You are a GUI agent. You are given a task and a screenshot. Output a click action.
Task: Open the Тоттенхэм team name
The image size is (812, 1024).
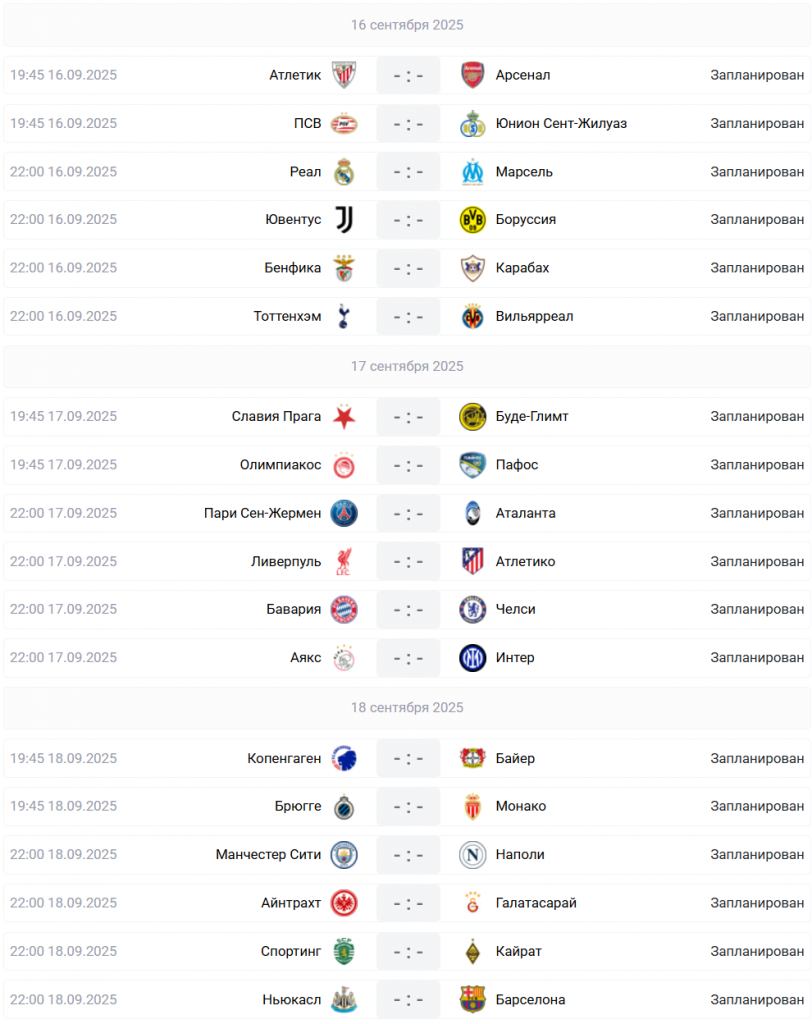coord(287,316)
